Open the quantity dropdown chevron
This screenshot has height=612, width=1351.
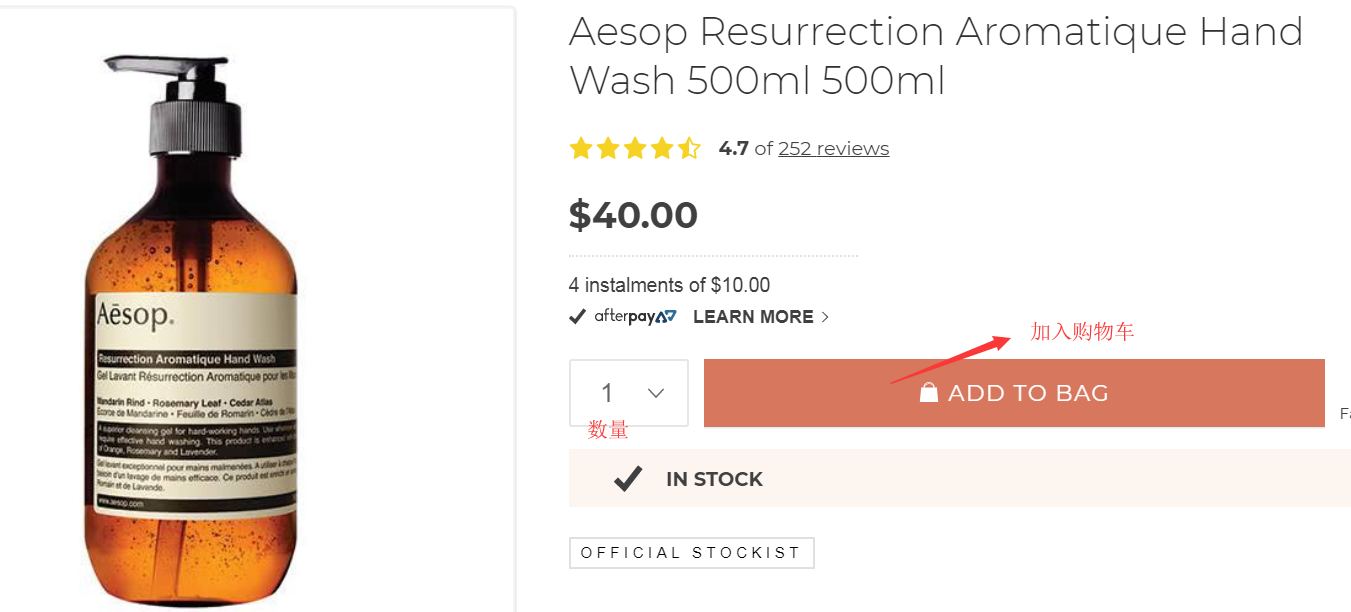pyautogui.click(x=656, y=393)
